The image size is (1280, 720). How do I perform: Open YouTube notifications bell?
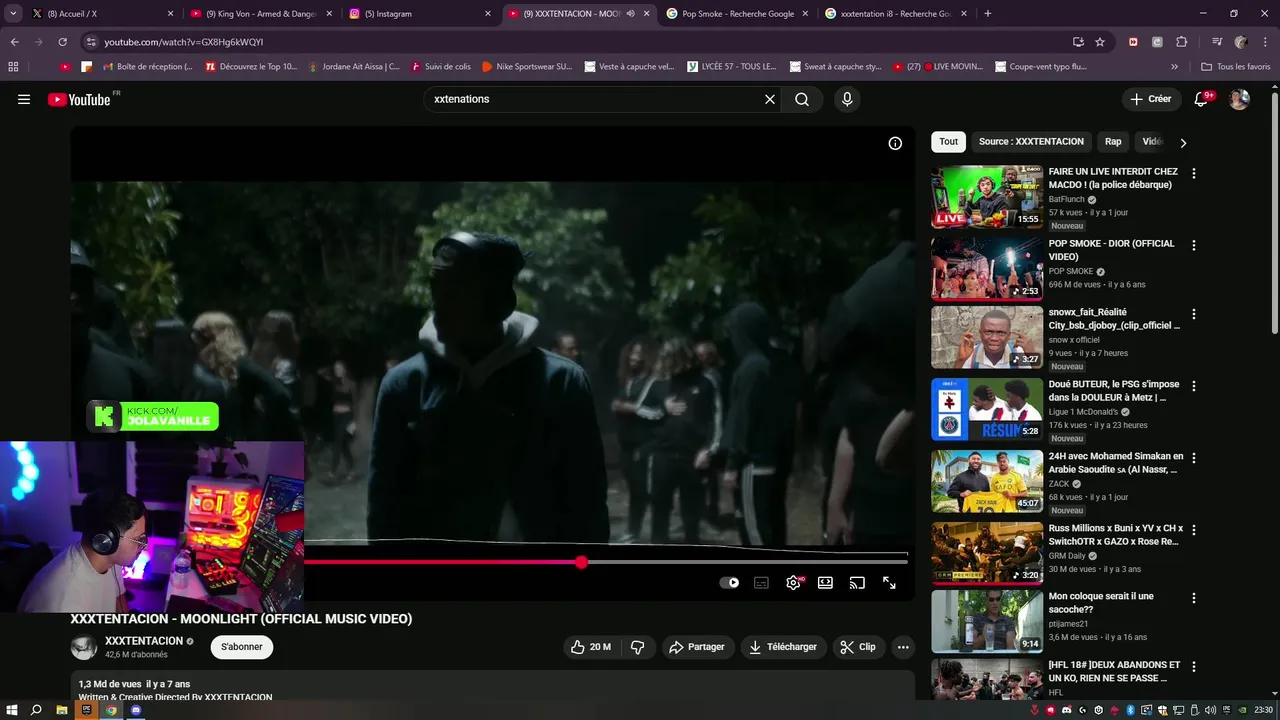coord(1202,99)
